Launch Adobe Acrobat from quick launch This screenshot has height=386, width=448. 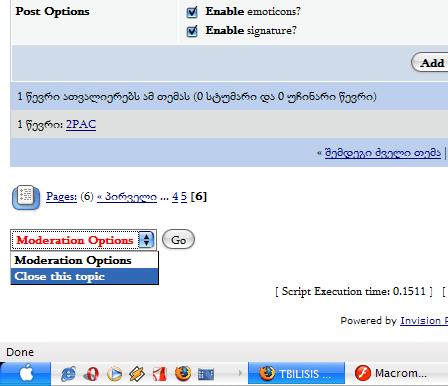tap(160, 374)
